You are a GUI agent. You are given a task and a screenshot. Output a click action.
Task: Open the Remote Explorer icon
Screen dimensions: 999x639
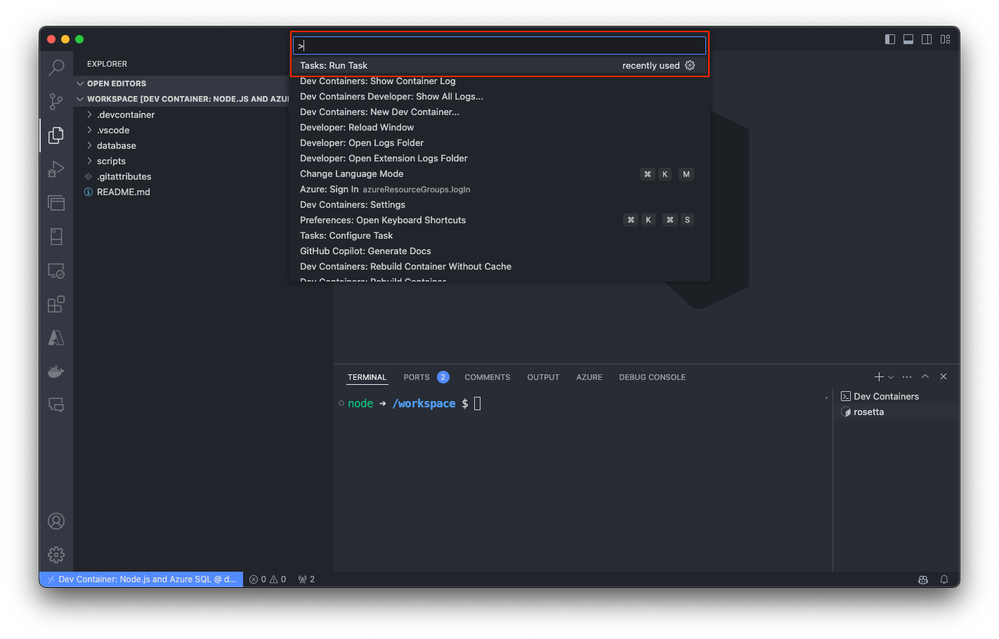tap(56, 271)
